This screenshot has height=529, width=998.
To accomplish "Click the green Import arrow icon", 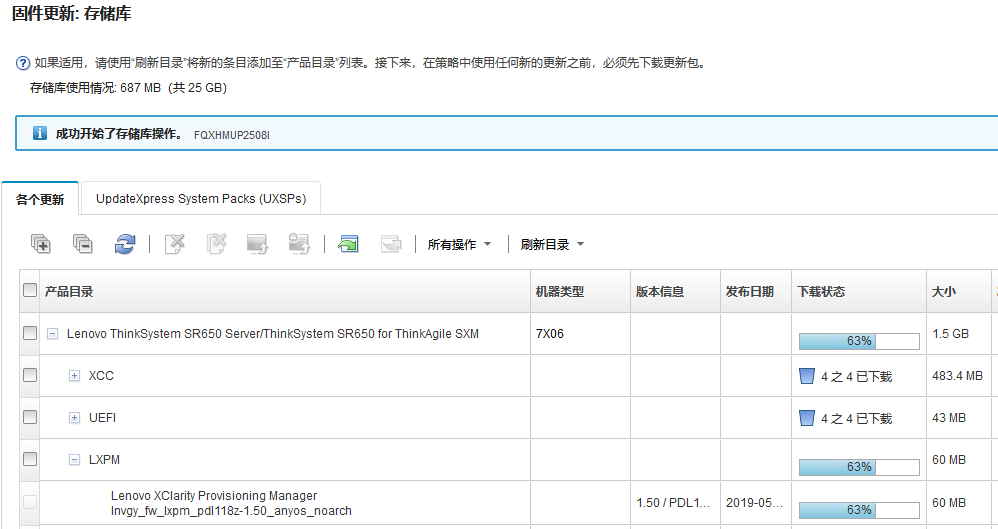I will click(x=348, y=244).
